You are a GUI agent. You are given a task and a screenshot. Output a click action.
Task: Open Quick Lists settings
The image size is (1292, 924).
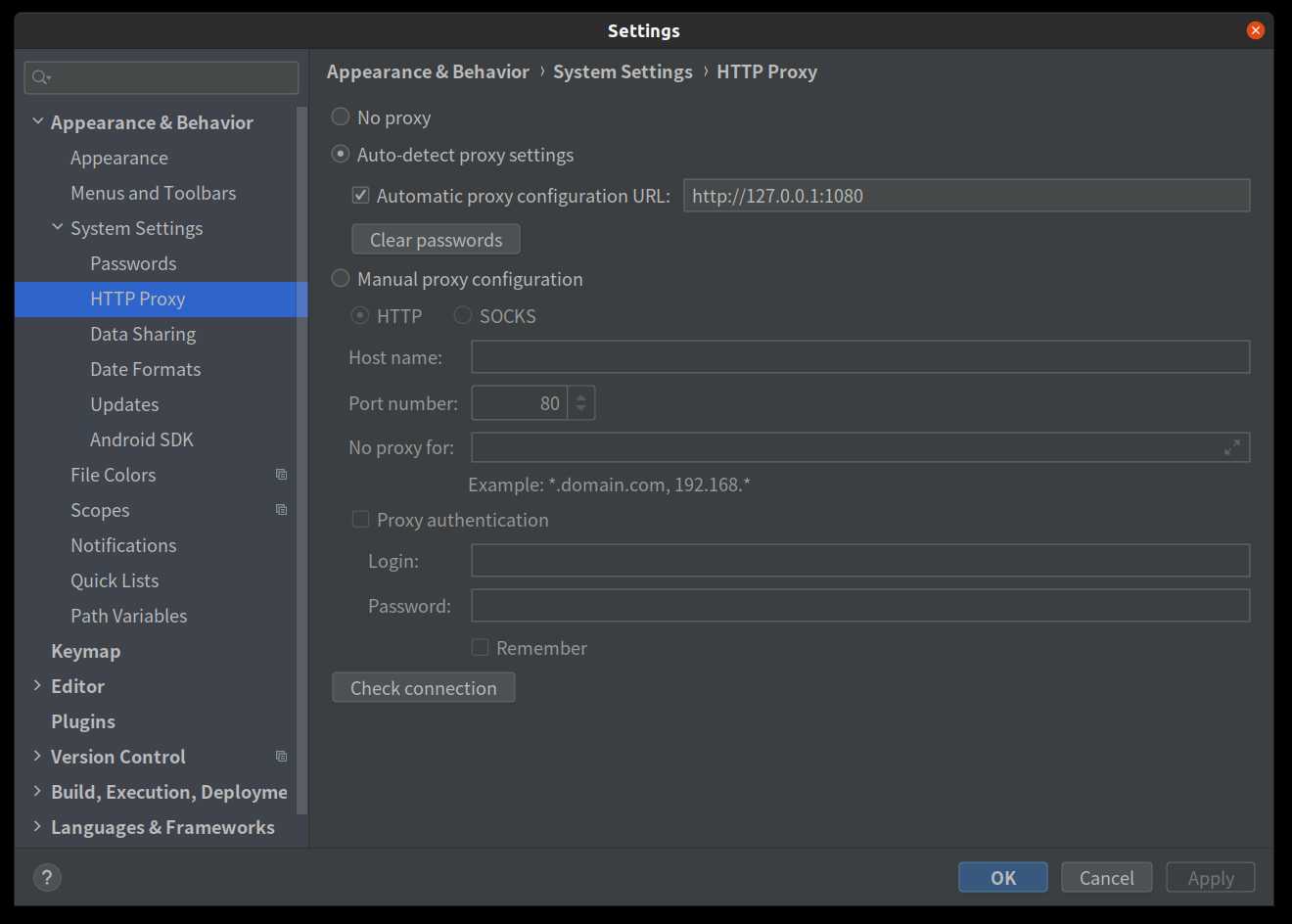(115, 580)
